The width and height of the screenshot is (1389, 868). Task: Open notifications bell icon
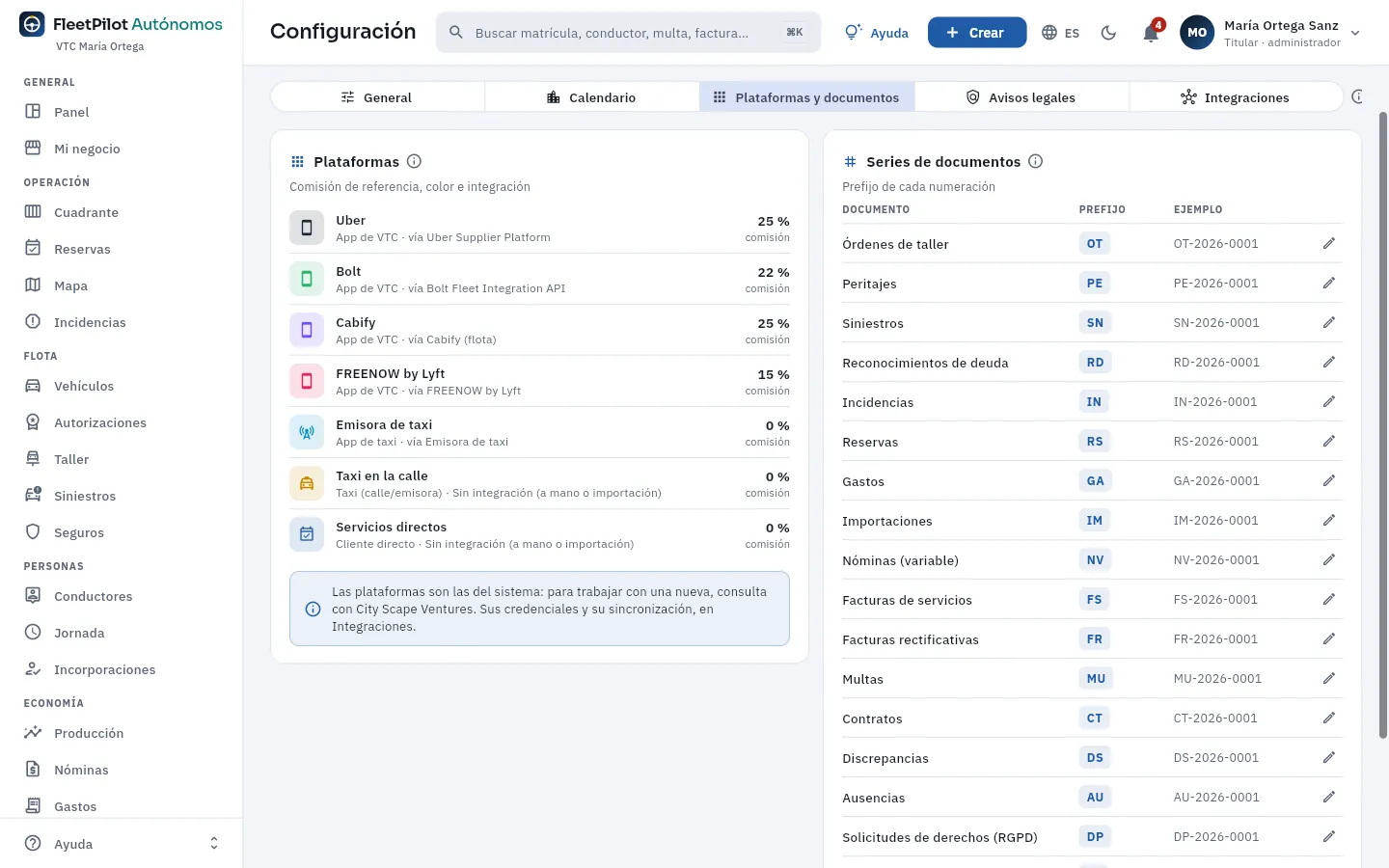click(1151, 33)
